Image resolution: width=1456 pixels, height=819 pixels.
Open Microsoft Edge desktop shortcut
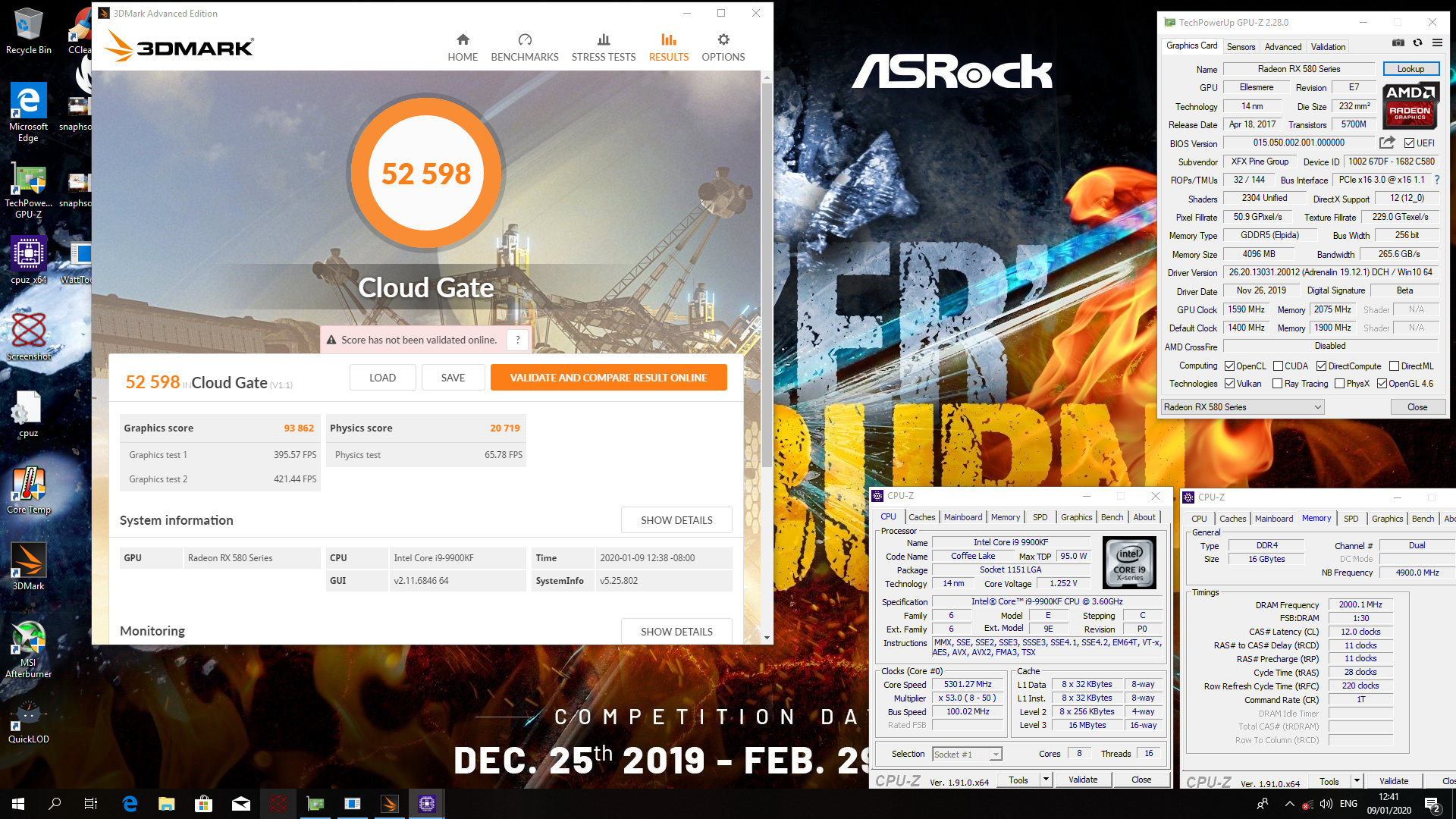point(28,112)
